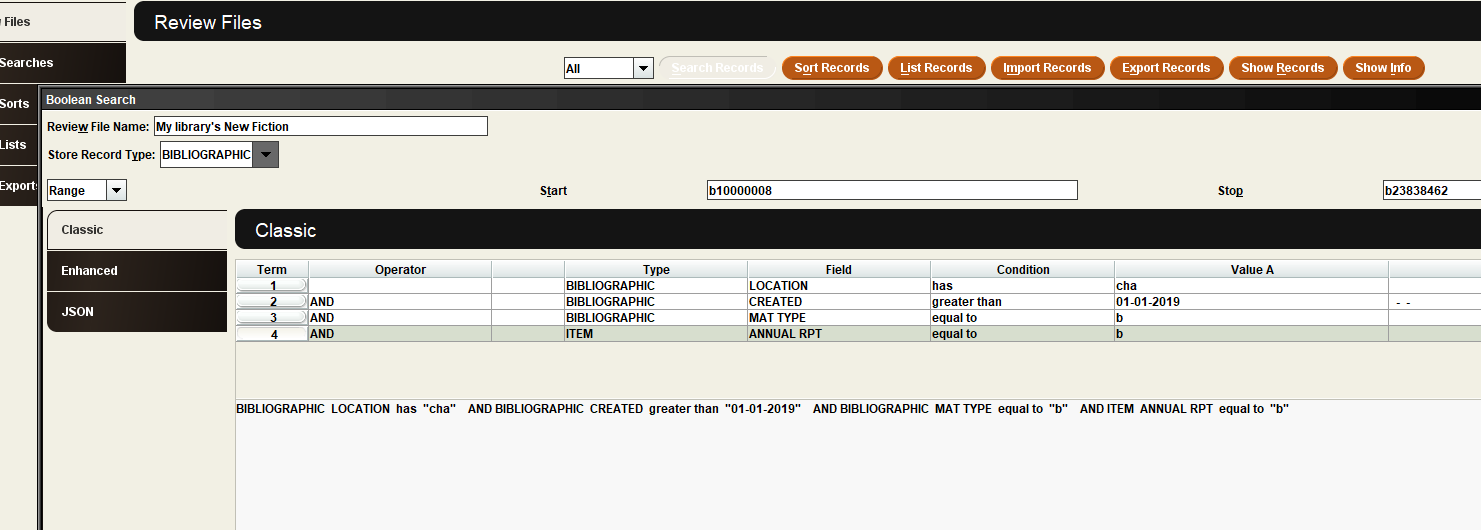Click the Stop record number field
Image resolution: width=1481 pixels, height=530 pixels.
click(1430, 190)
